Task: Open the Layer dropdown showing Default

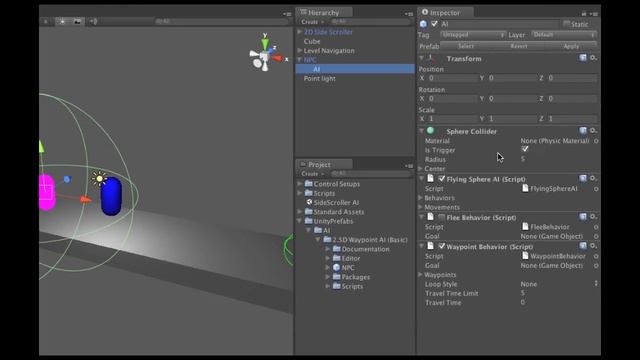Action: pos(564,35)
